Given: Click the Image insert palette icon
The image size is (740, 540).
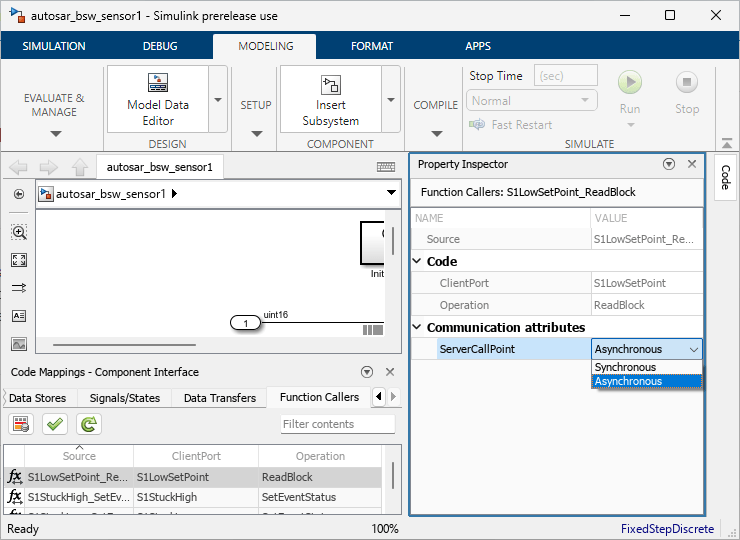Looking at the screenshot, I should pyautogui.click(x=19, y=344).
